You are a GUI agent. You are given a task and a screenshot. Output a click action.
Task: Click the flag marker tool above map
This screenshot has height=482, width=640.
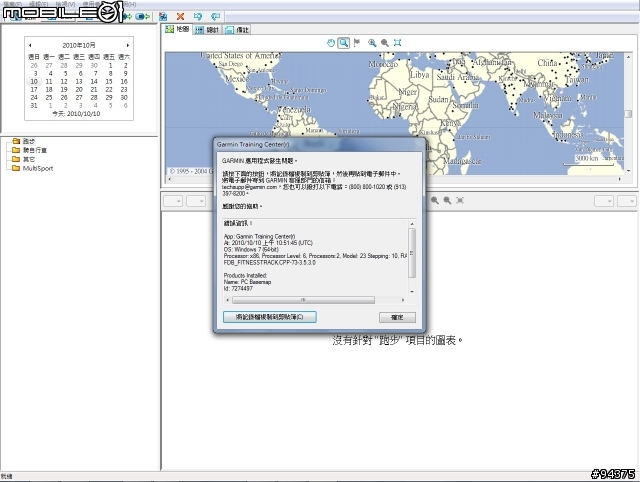pos(357,43)
